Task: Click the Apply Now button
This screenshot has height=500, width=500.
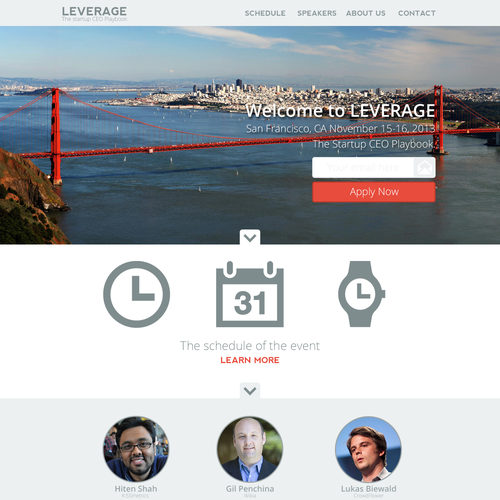Action: click(374, 192)
